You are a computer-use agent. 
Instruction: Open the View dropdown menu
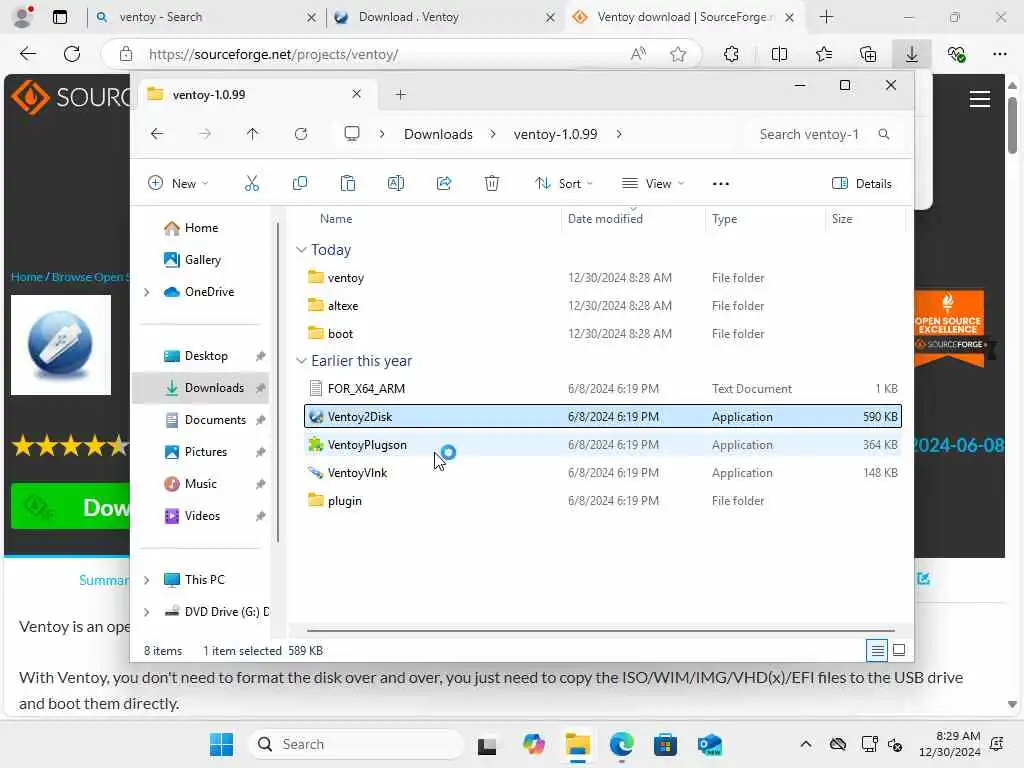tap(652, 184)
